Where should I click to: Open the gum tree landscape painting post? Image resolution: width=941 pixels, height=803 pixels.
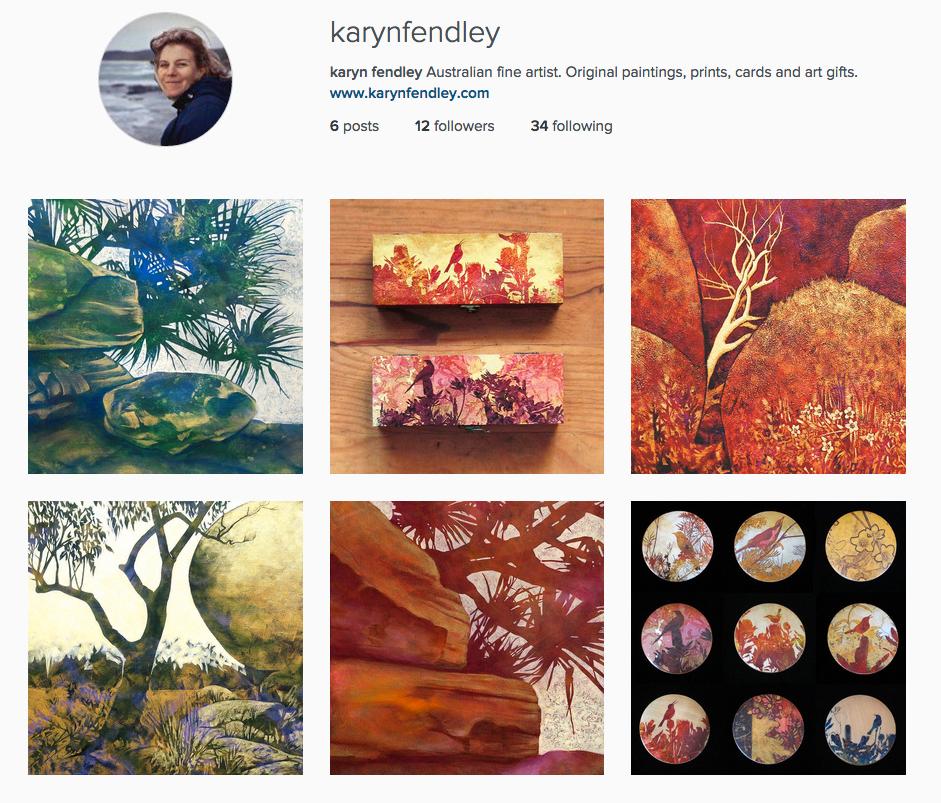(165, 638)
